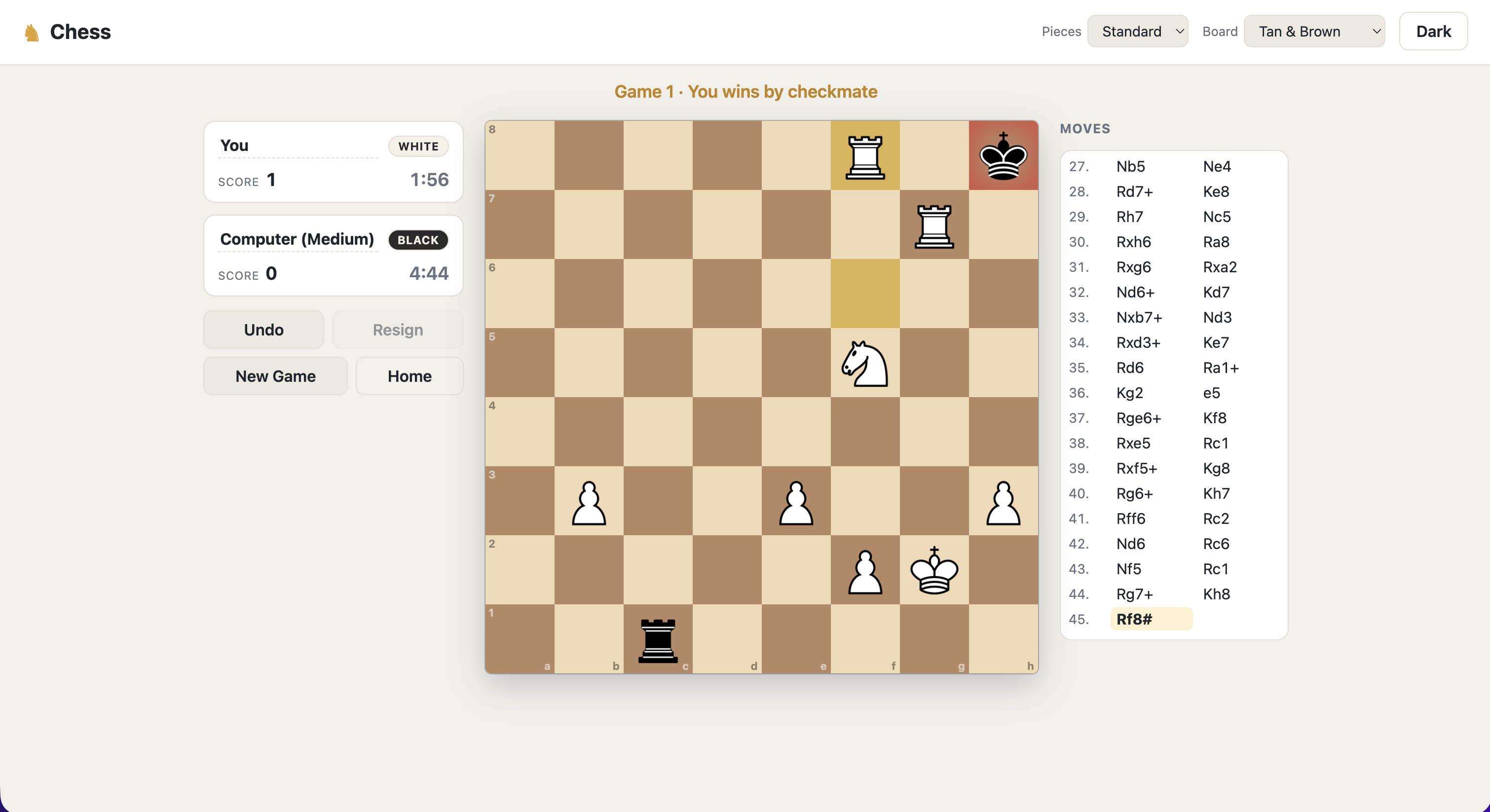Click the game result status text

(745, 91)
